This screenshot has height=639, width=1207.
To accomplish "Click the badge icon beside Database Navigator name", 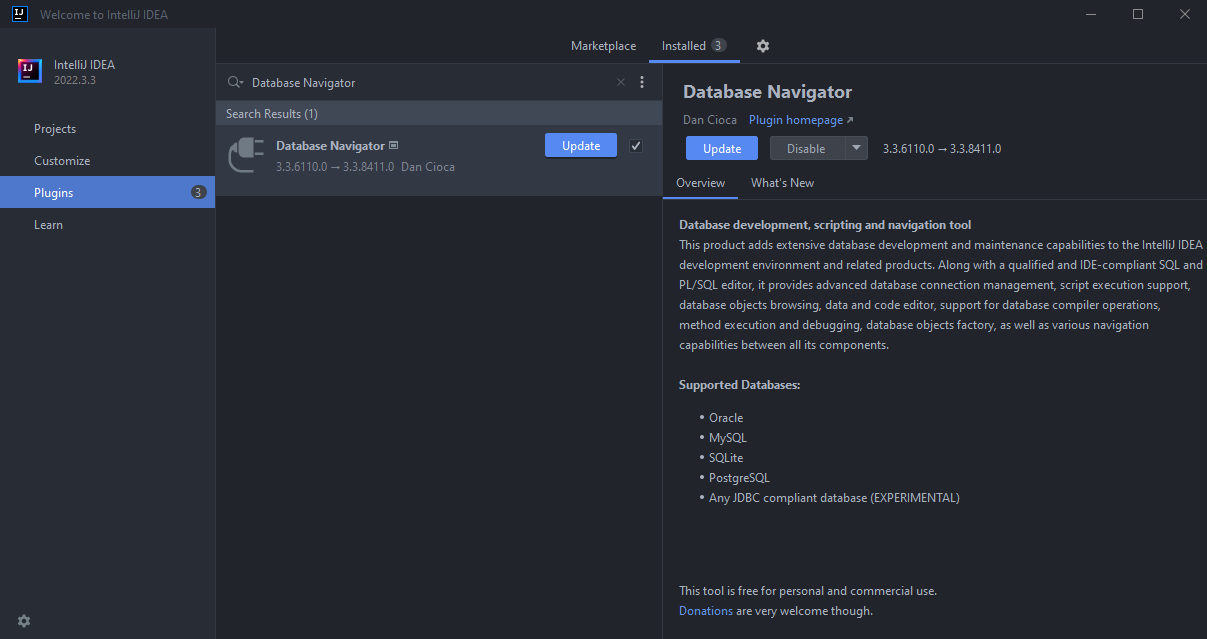I will (392, 144).
